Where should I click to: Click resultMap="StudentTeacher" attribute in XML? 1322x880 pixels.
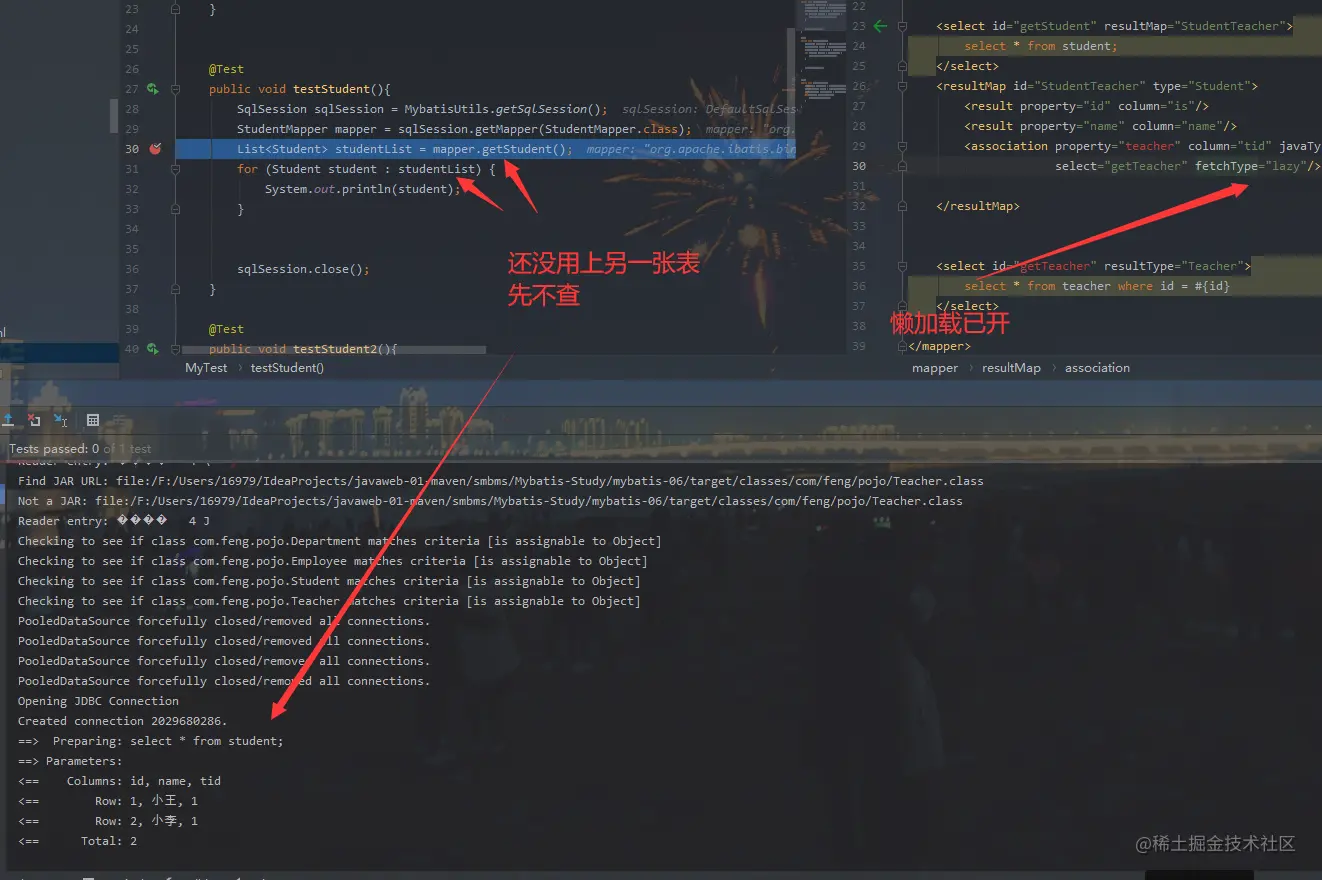coord(1194,26)
